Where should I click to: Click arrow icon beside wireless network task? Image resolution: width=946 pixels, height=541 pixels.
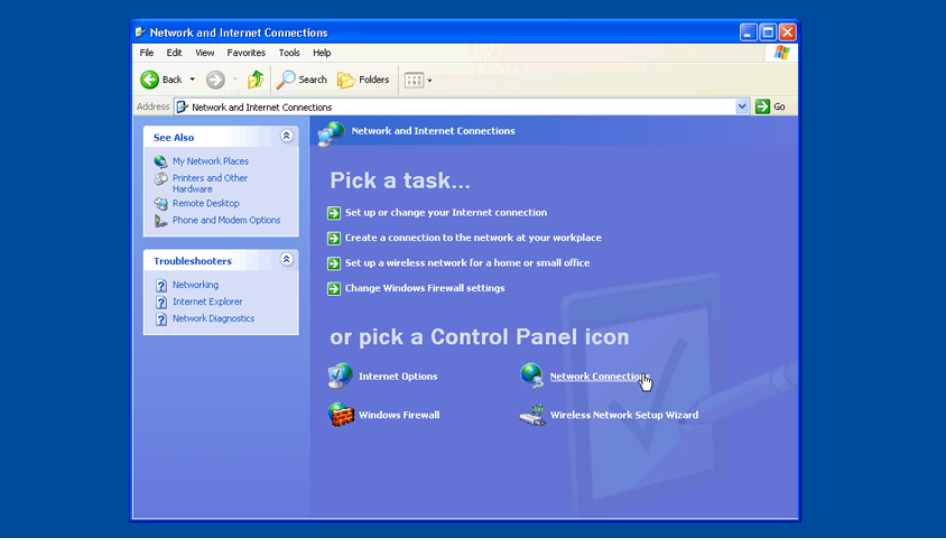pyautogui.click(x=334, y=264)
